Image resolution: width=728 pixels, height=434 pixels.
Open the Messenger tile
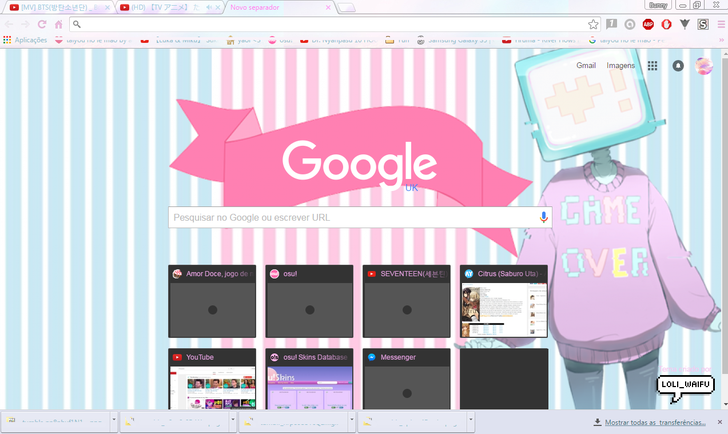pyautogui.click(x=406, y=379)
